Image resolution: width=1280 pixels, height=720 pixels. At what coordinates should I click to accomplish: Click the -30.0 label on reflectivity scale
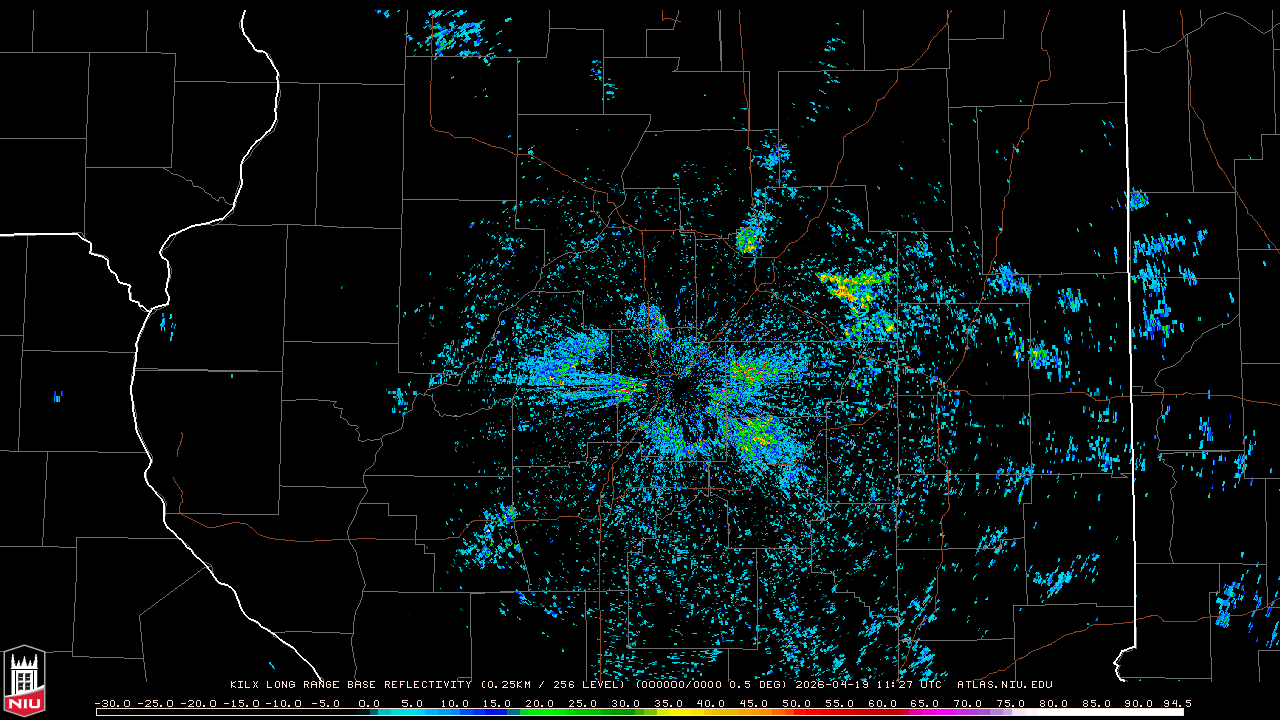[x=113, y=703]
